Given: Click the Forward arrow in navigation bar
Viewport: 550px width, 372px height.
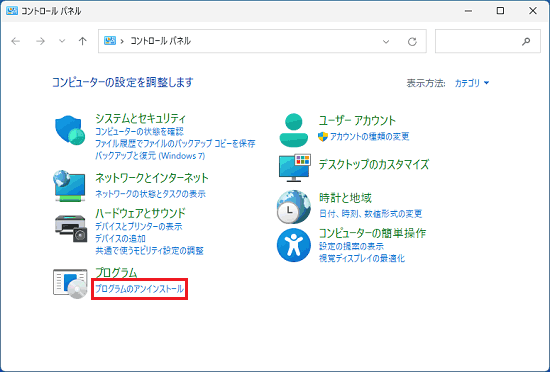Looking at the screenshot, I should [x=40, y=41].
